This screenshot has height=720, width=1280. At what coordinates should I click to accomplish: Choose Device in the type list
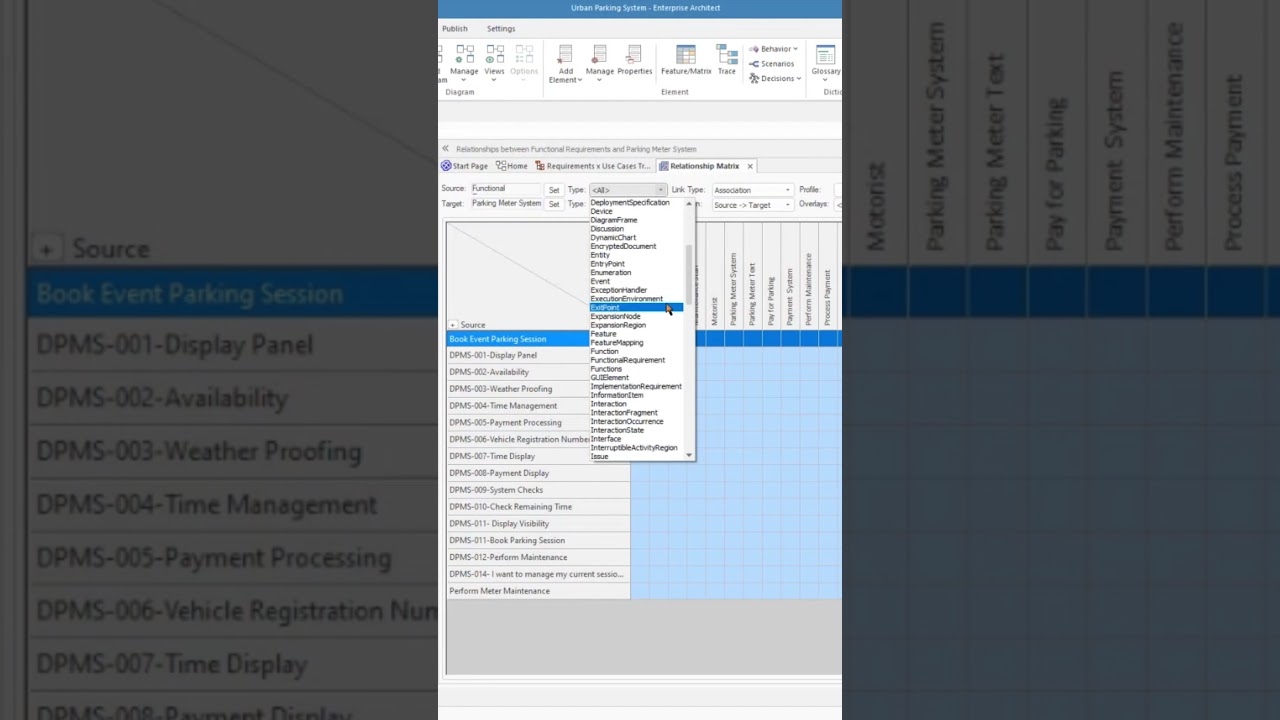point(601,212)
